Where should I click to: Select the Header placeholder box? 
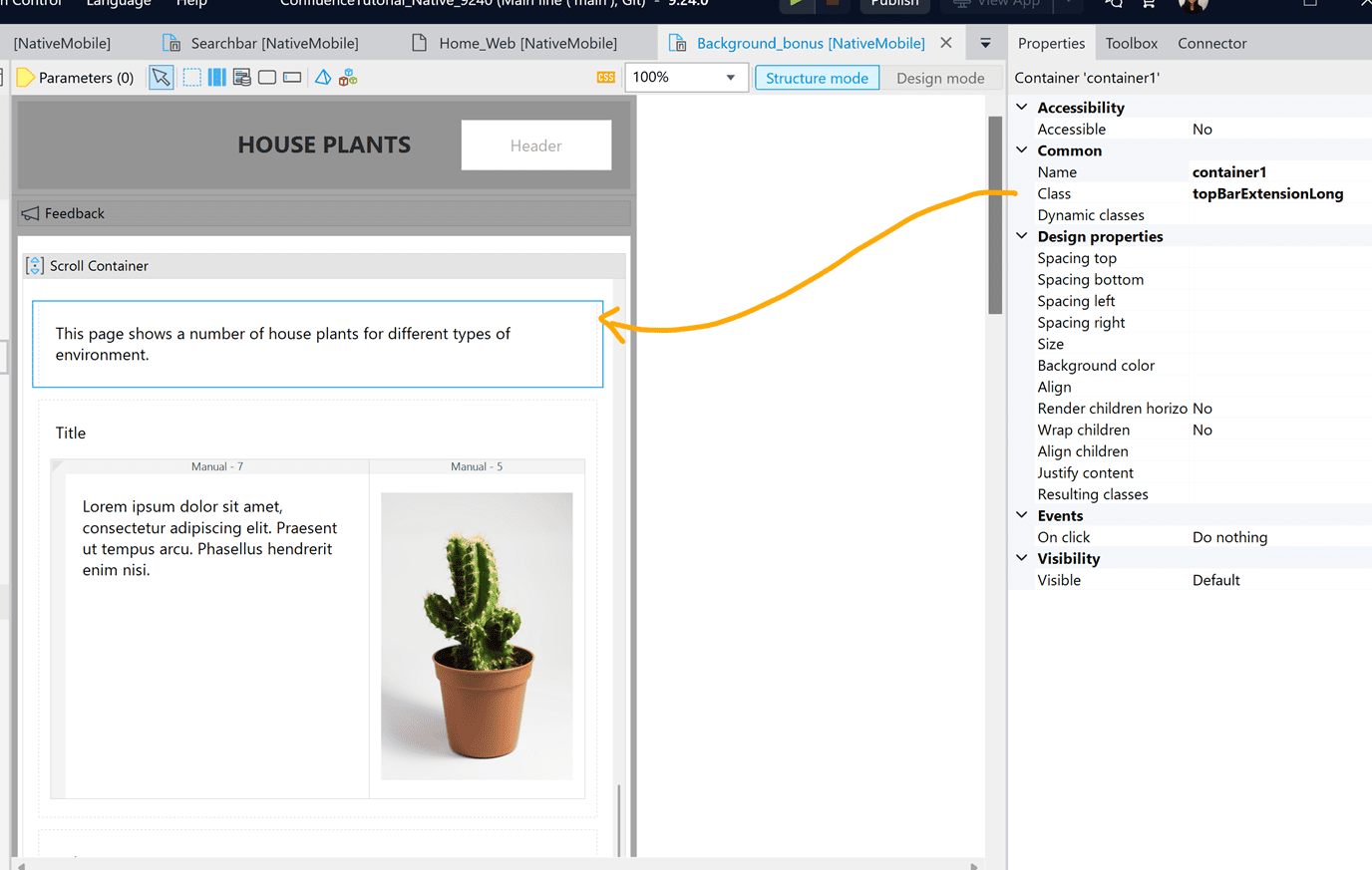(535, 145)
